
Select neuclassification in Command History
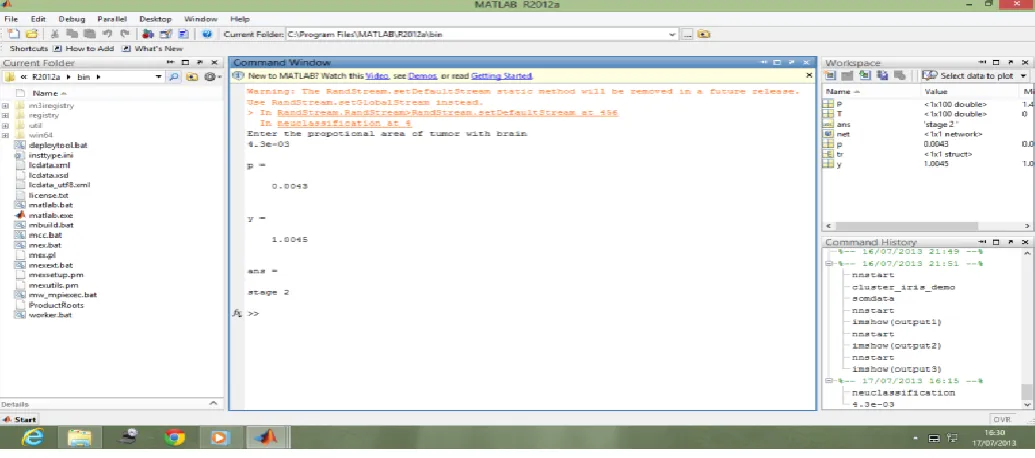pos(903,392)
